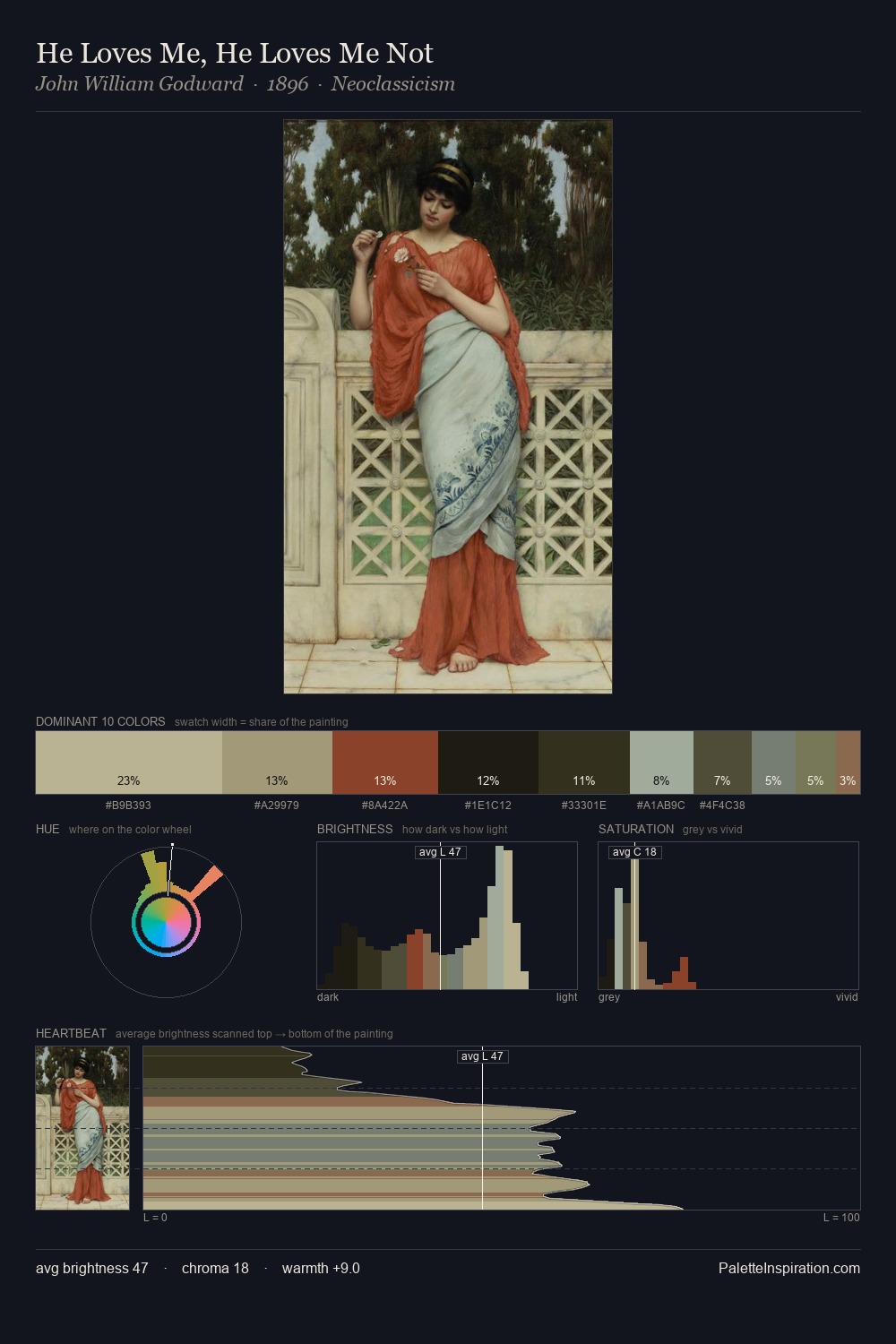Image resolution: width=896 pixels, height=1344 pixels.
Task: Click the "swatch width = share of the painting" note
Action: [x=262, y=722]
